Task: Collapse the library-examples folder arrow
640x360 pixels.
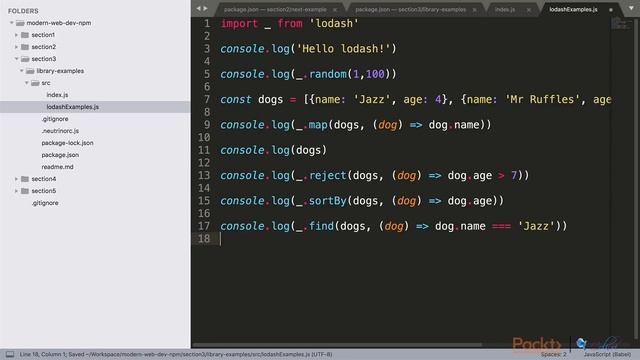Action: tap(22, 71)
